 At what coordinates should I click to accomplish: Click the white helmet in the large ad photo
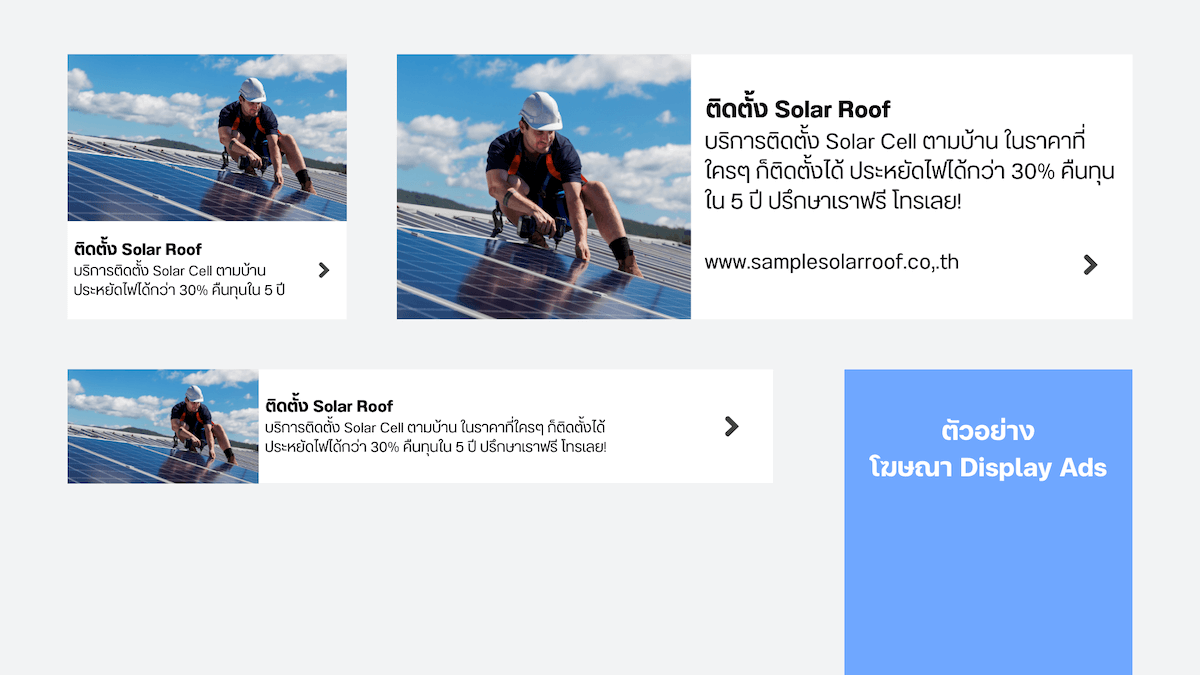click(541, 110)
